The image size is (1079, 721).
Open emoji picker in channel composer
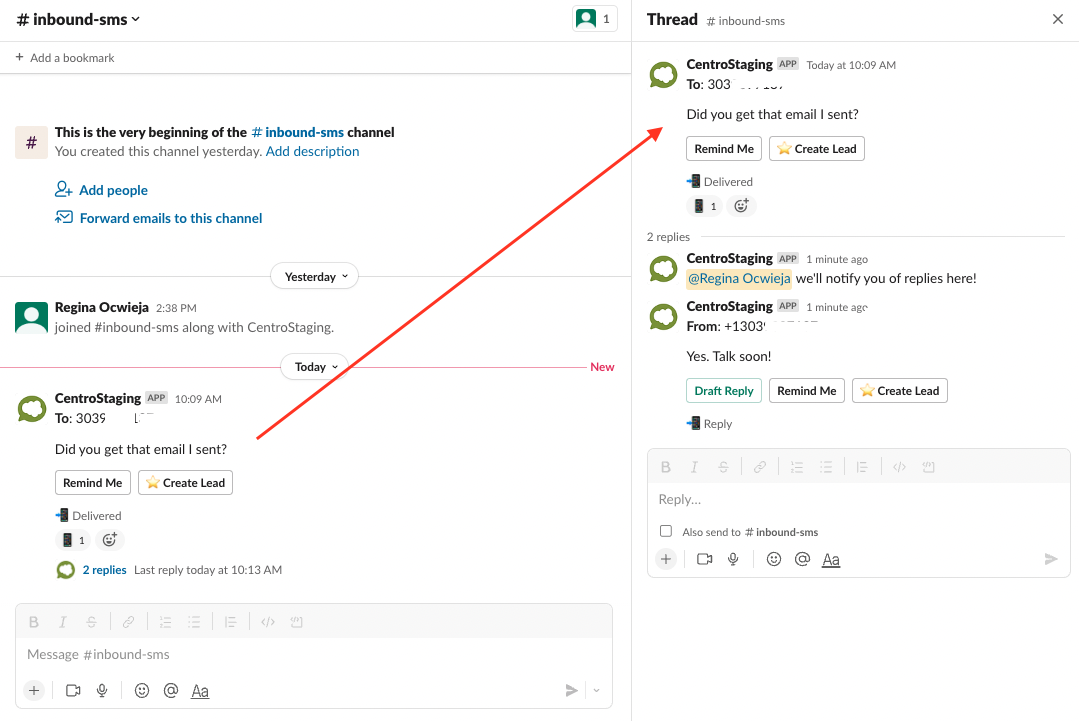point(142,690)
